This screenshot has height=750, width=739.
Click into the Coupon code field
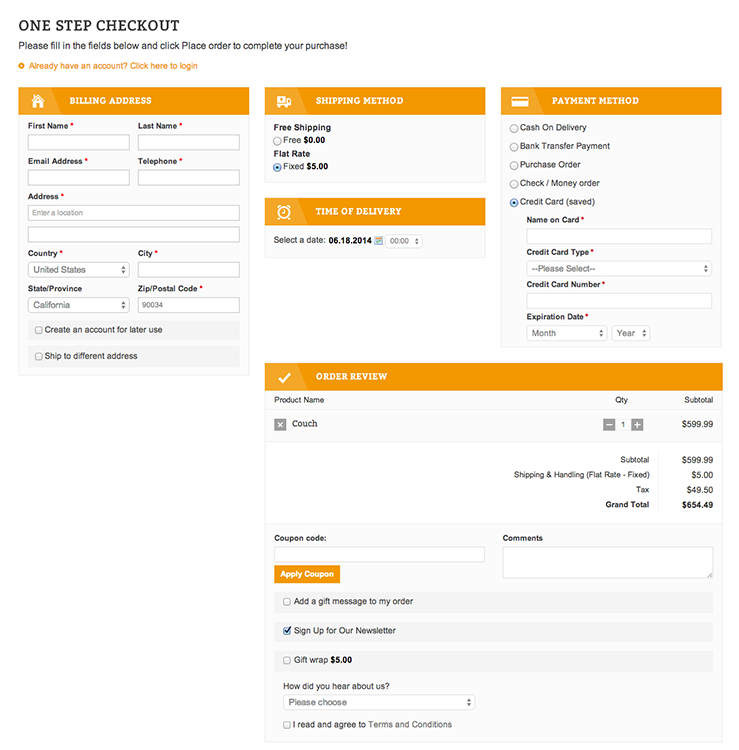point(379,554)
